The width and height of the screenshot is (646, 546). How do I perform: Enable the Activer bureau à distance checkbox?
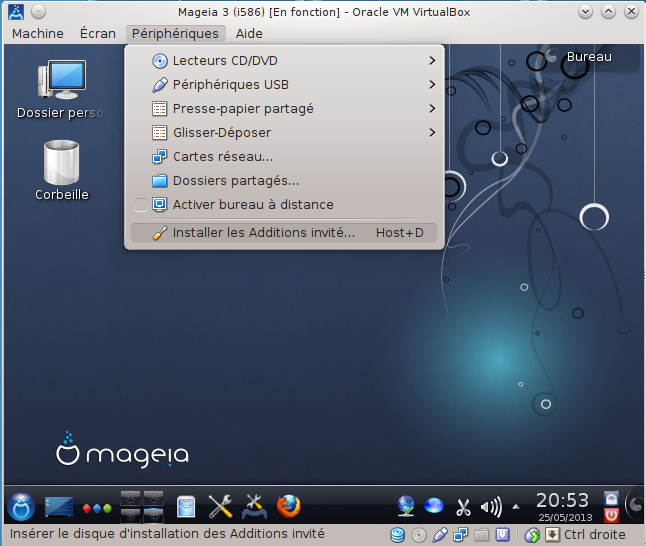tap(140, 205)
